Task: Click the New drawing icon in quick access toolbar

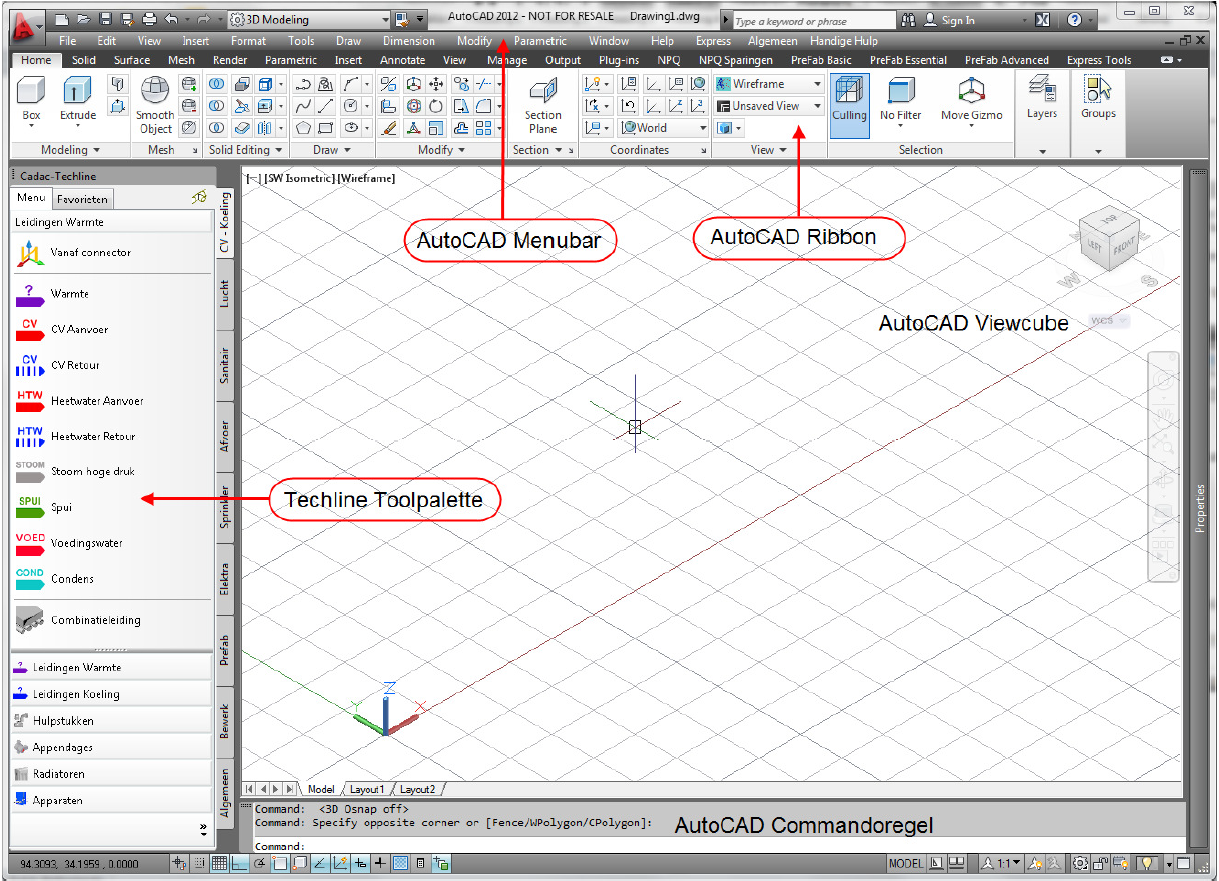Action: [x=62, y=19]
